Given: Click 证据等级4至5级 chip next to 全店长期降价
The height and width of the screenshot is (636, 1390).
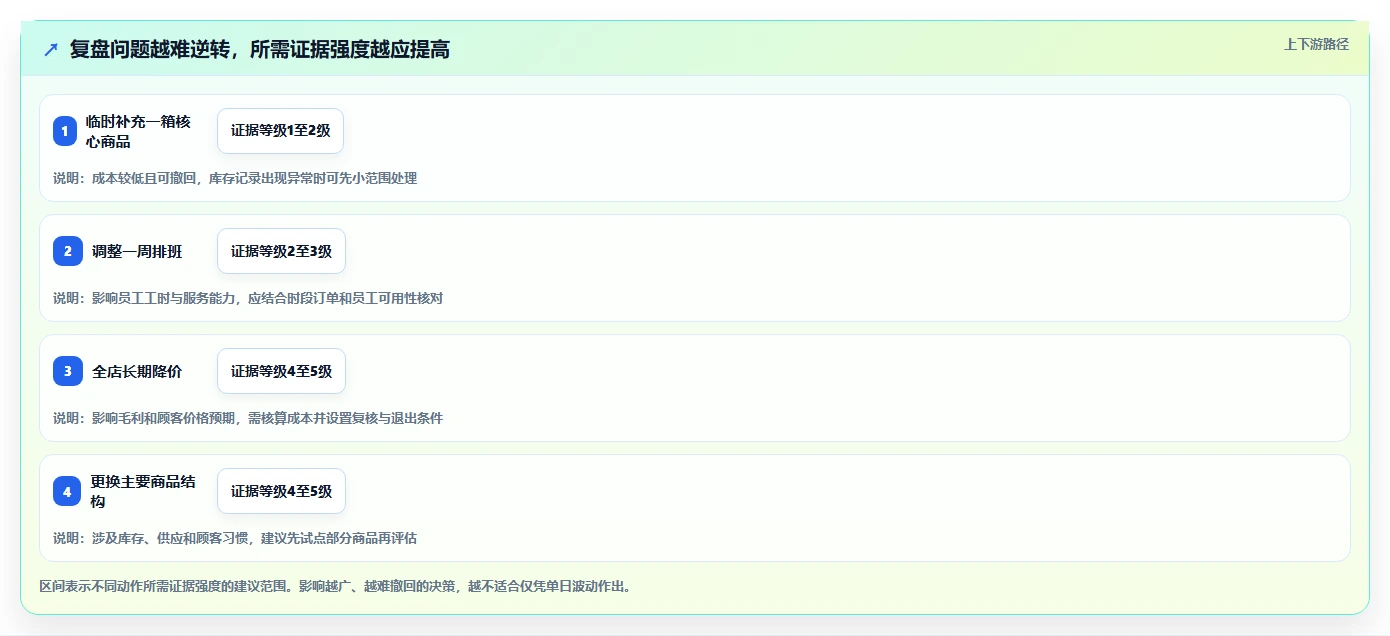Looking at the screenshot, I should click(x=281, y=371).
